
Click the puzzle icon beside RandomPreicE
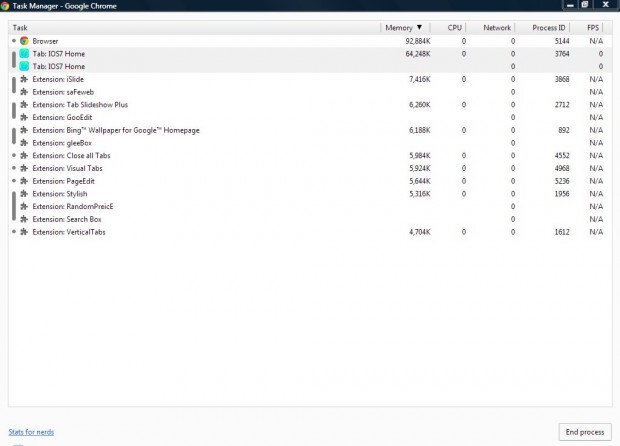(24, 206)
